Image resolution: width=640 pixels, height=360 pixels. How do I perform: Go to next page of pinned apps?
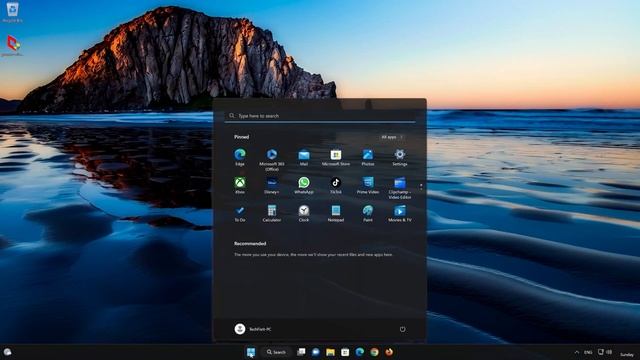421,189
